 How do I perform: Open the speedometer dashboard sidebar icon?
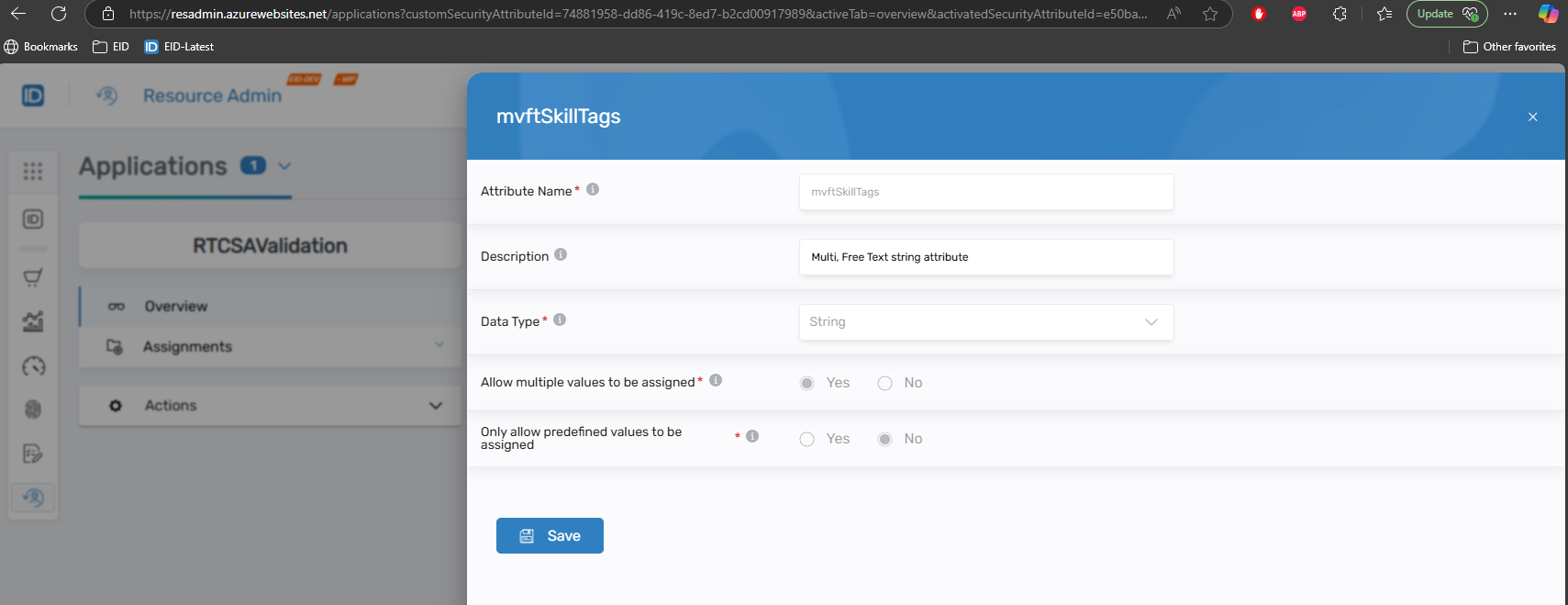33,366
